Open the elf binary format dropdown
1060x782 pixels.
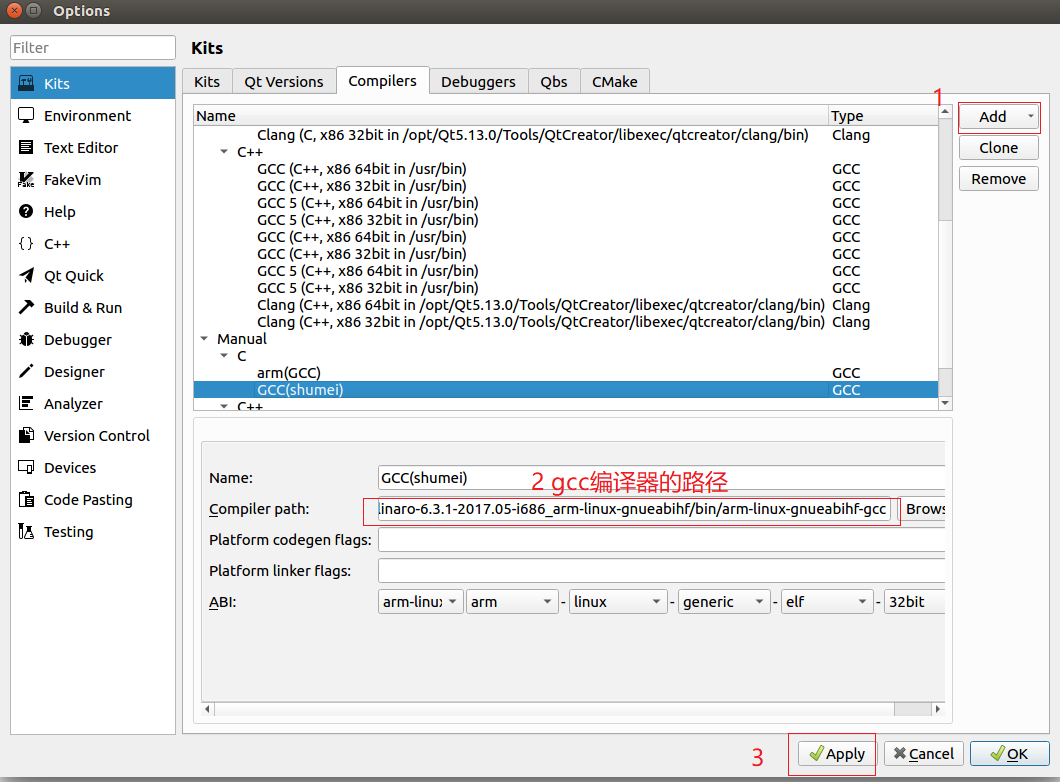pyautogui.click(x=827, y=602)
